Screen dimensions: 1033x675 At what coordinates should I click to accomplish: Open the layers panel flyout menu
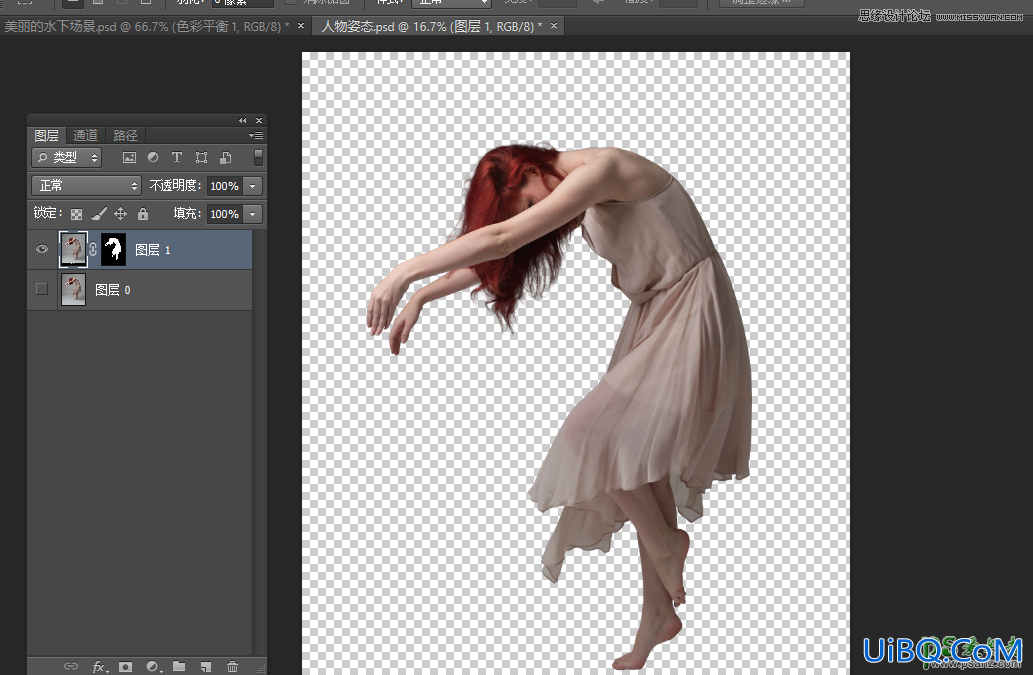pos(256,136)
